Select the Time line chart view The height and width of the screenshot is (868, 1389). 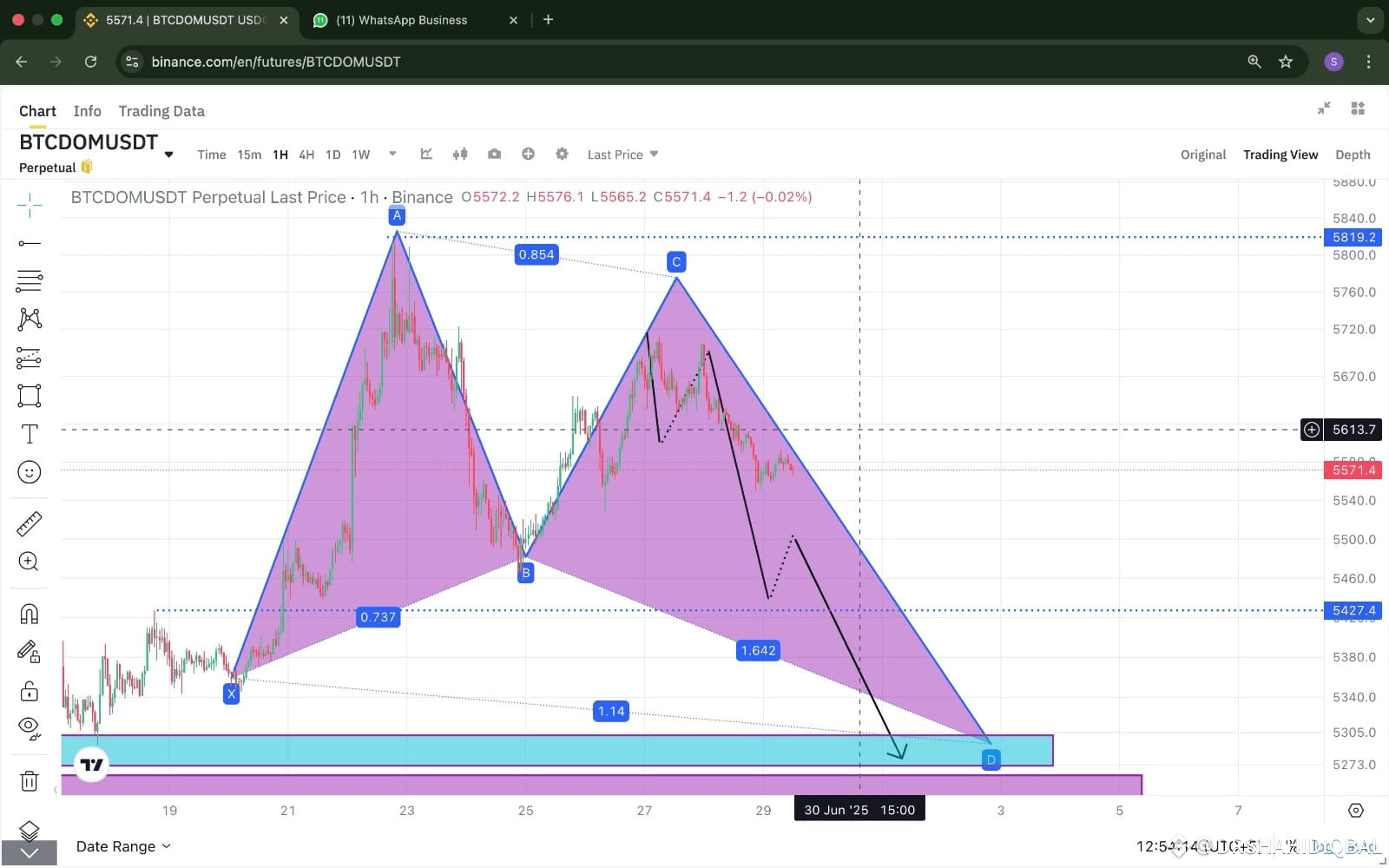(211, 155)
